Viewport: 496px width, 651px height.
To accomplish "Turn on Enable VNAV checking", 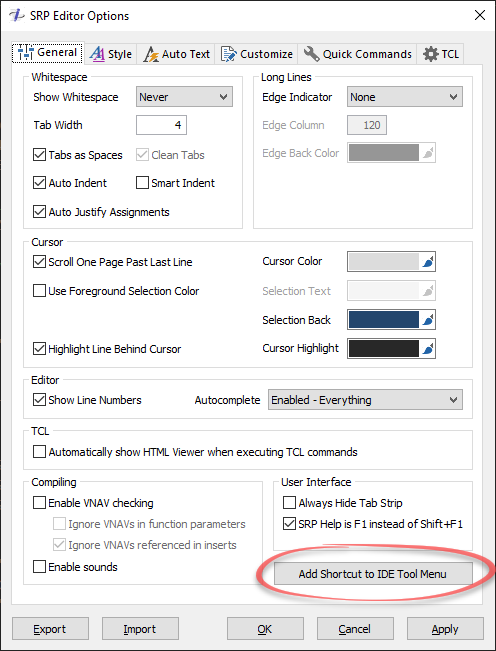I will coord(39,503).
